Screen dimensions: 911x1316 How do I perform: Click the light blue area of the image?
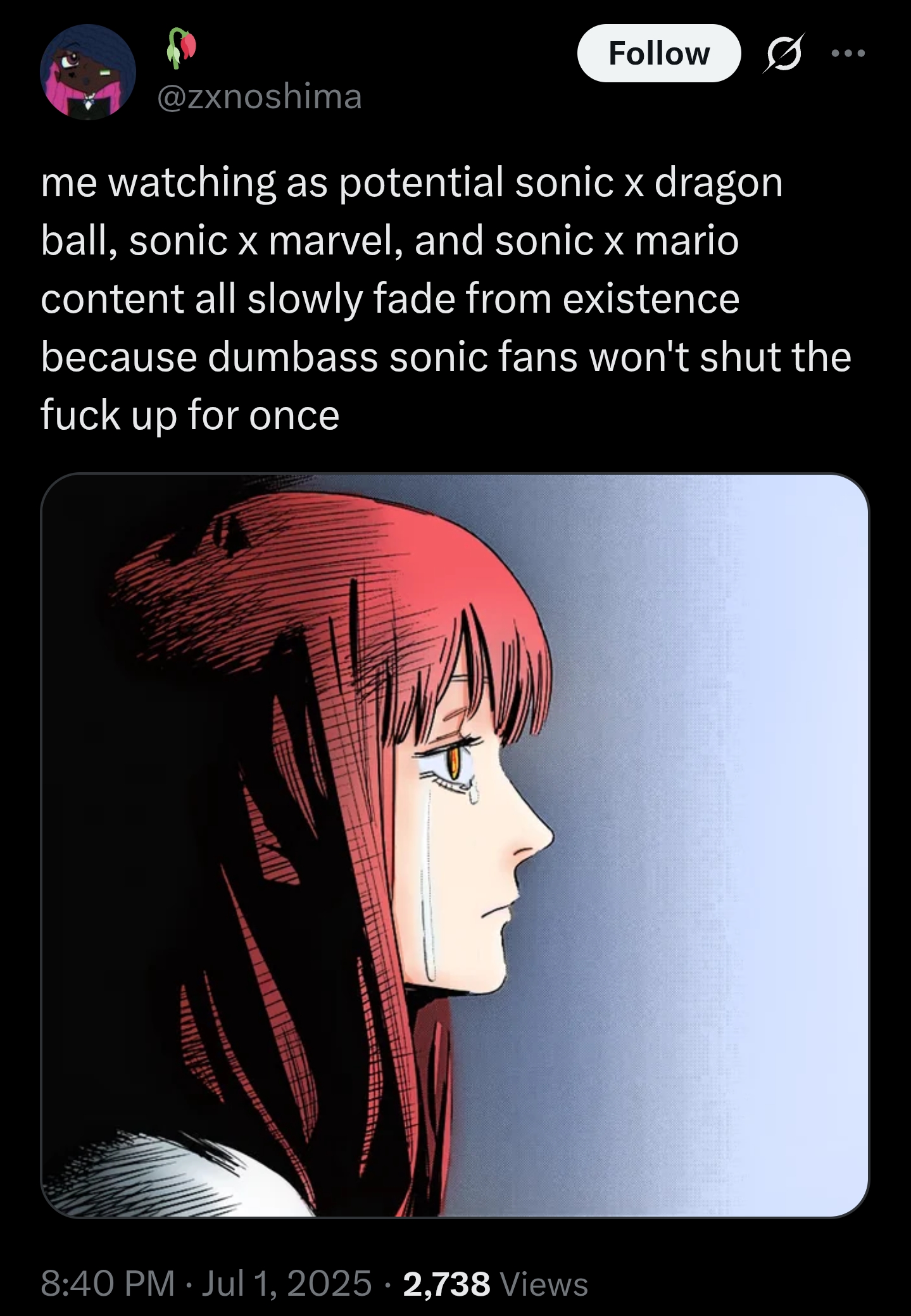772,846
